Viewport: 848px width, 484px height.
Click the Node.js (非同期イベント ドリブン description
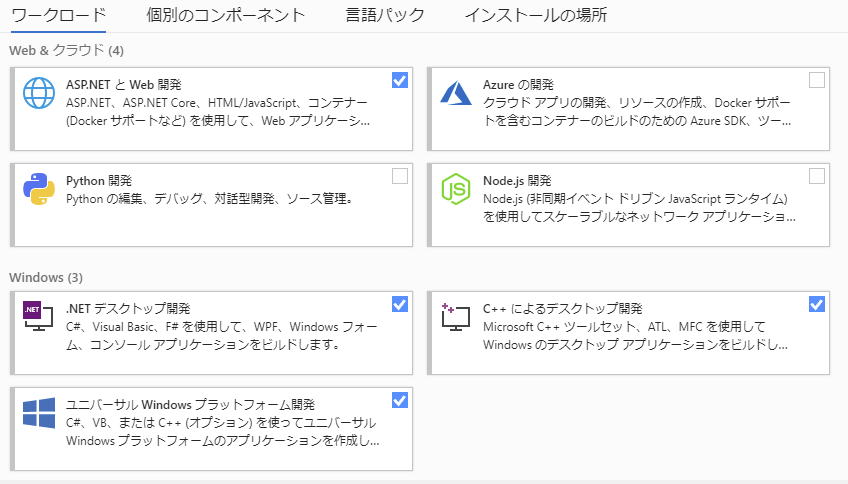639,208
